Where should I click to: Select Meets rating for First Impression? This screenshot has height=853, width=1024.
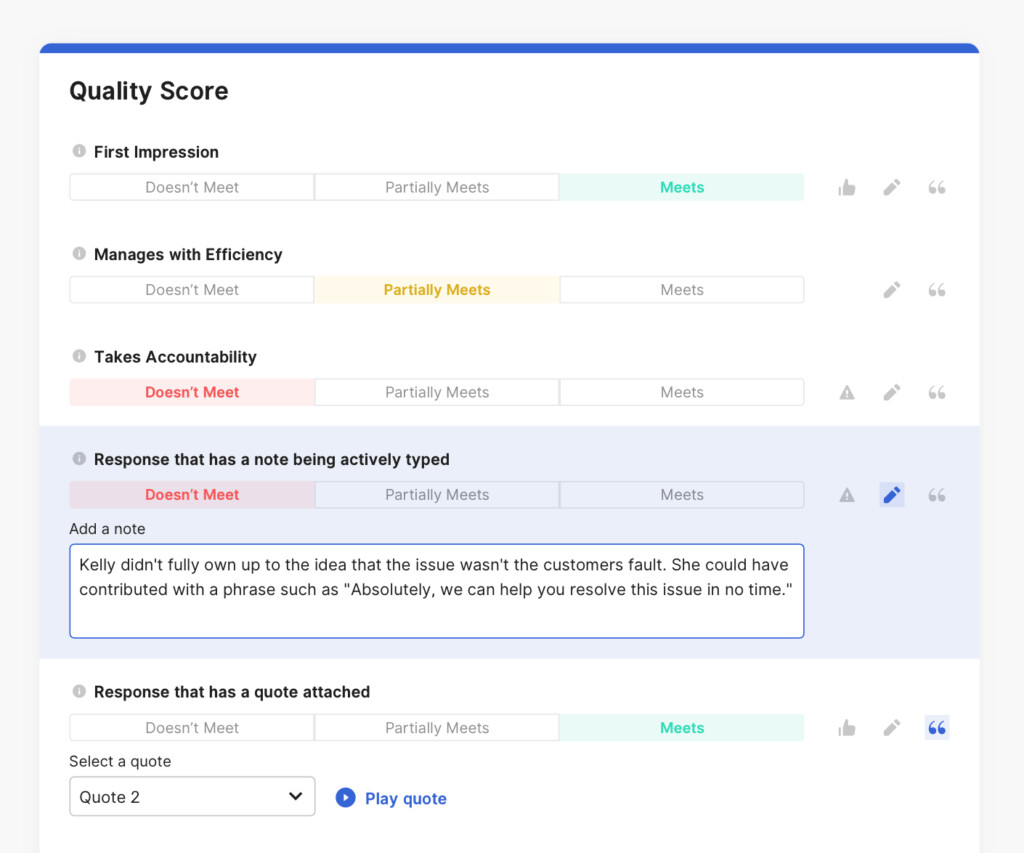point(681,187)
